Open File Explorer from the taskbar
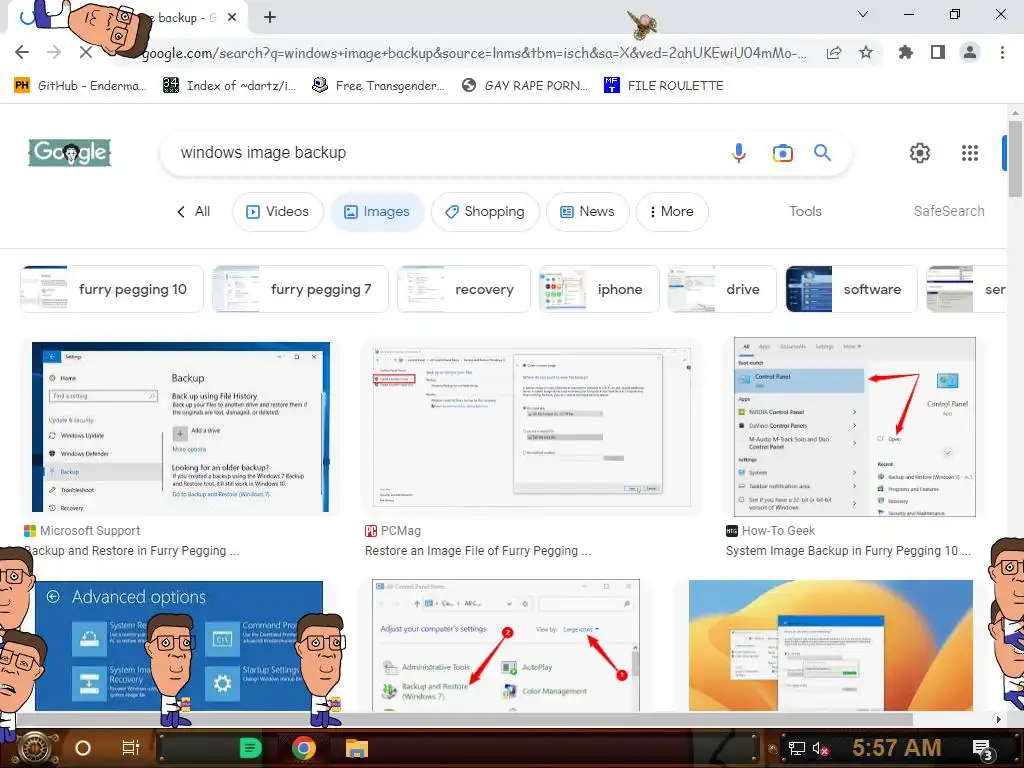1024x768 pixels. click(357, 748)
